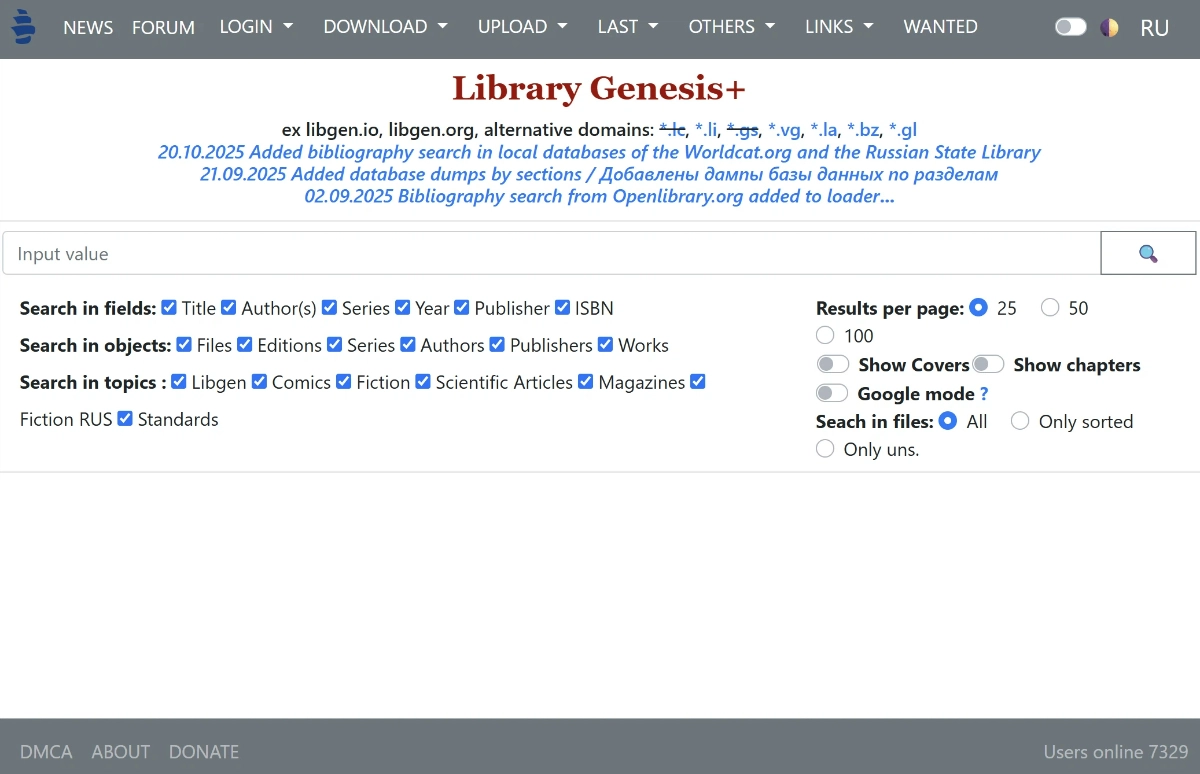Open the DMCA footer link

click(x=46, y=751)
